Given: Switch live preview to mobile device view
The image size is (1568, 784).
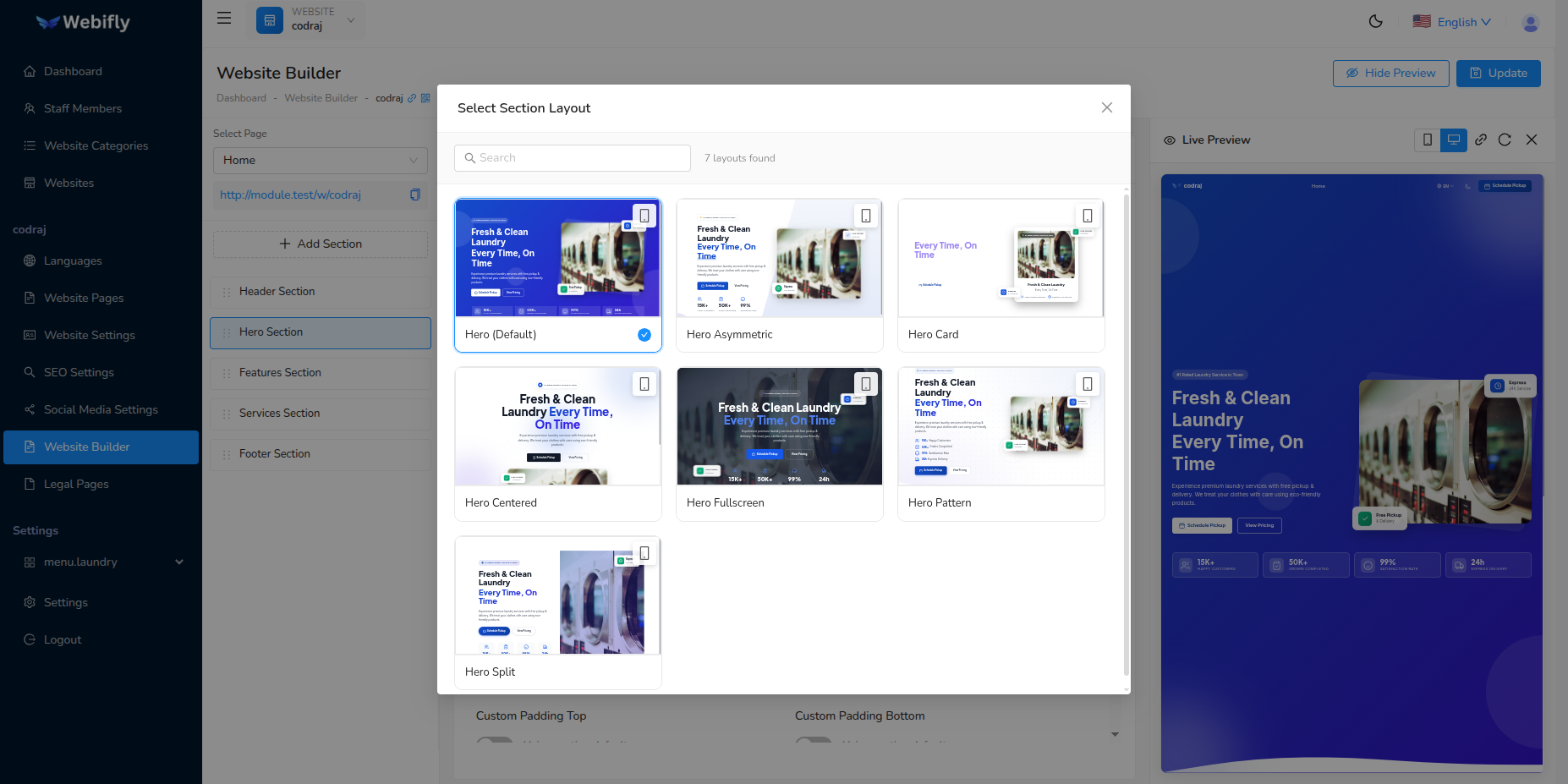Looking at the screenshot, I should 1428,140.
